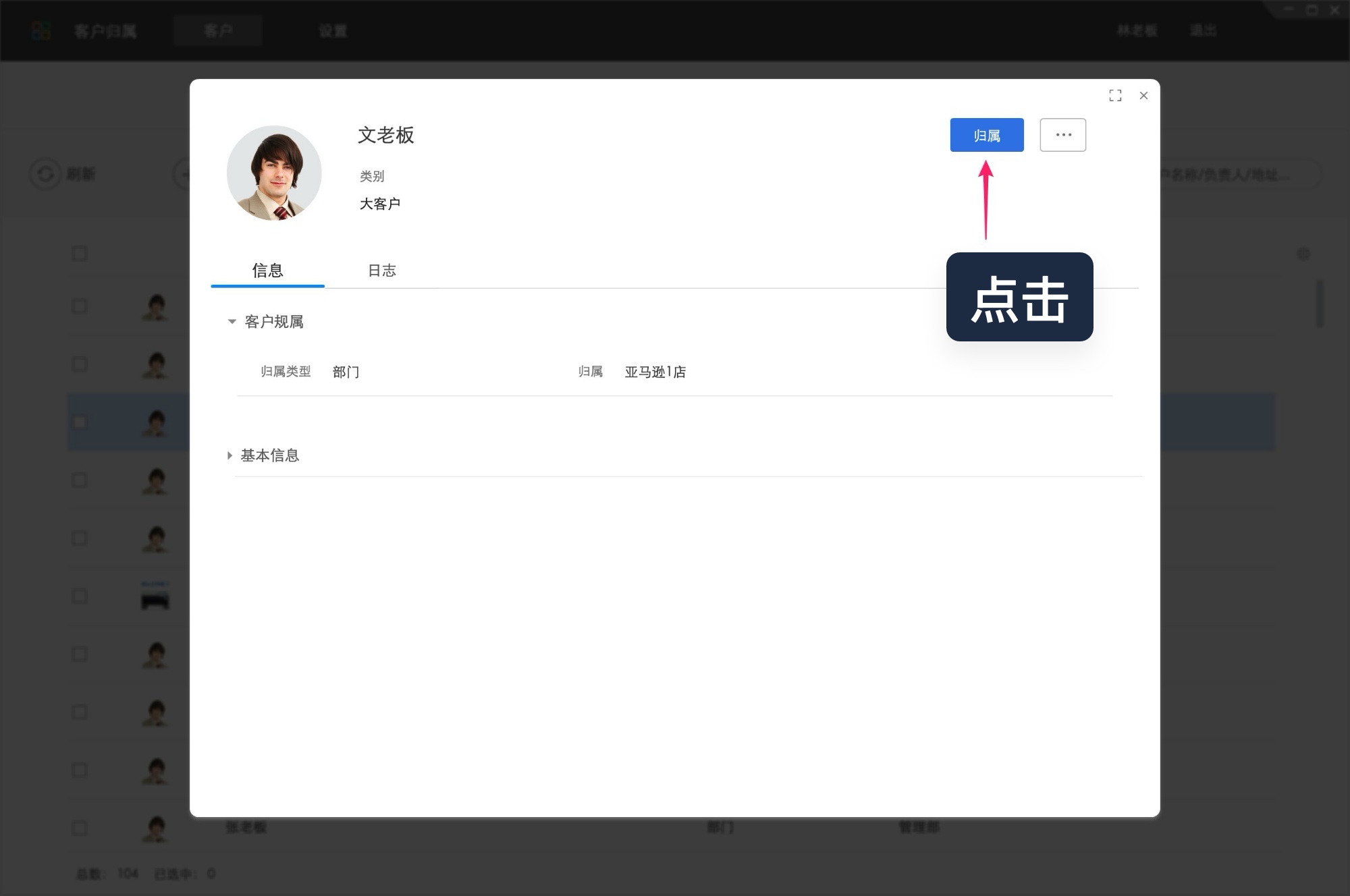
Task: Close the 文老板 detail dialog
Action: coord(1143,95)
